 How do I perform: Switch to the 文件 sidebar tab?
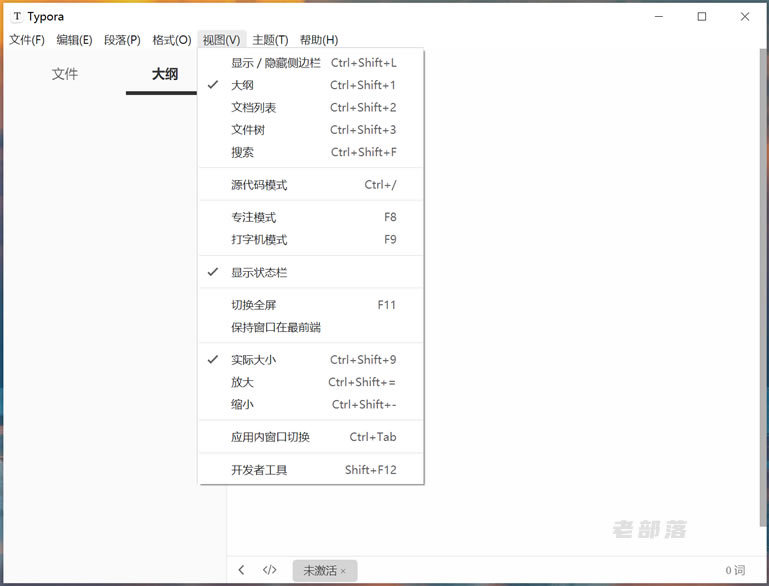[x=65, y=74]
